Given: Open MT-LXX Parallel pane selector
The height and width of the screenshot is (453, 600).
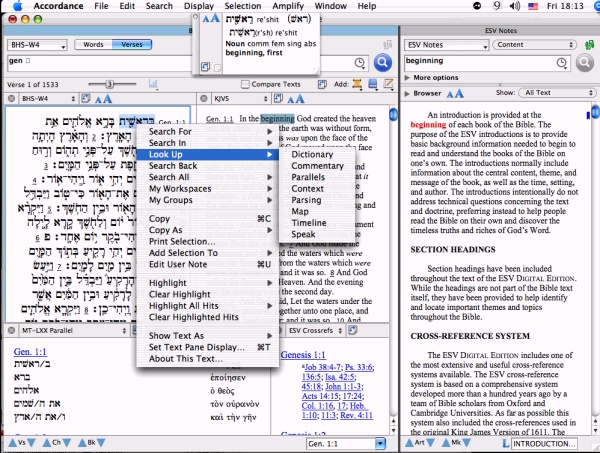Looking at the screenshot, I should pos(73,330).
